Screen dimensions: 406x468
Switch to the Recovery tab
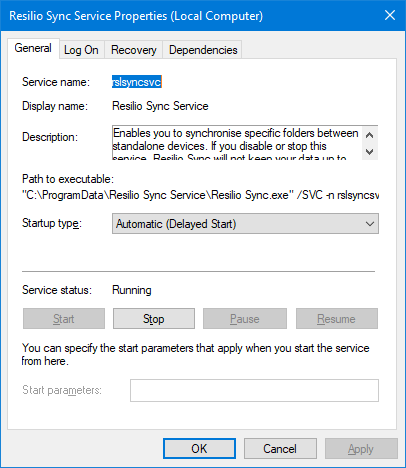point(134,50)
